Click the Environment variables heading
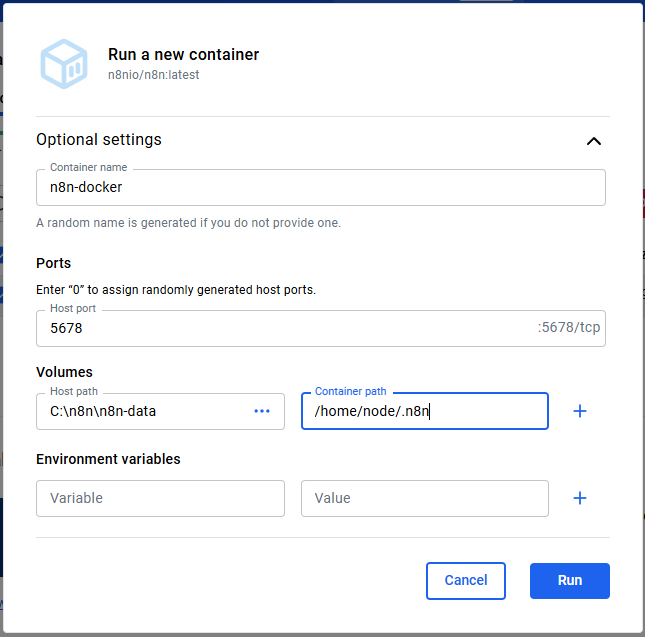The width and height of the screenshot is (645, 637). click(x=108, y=459)
